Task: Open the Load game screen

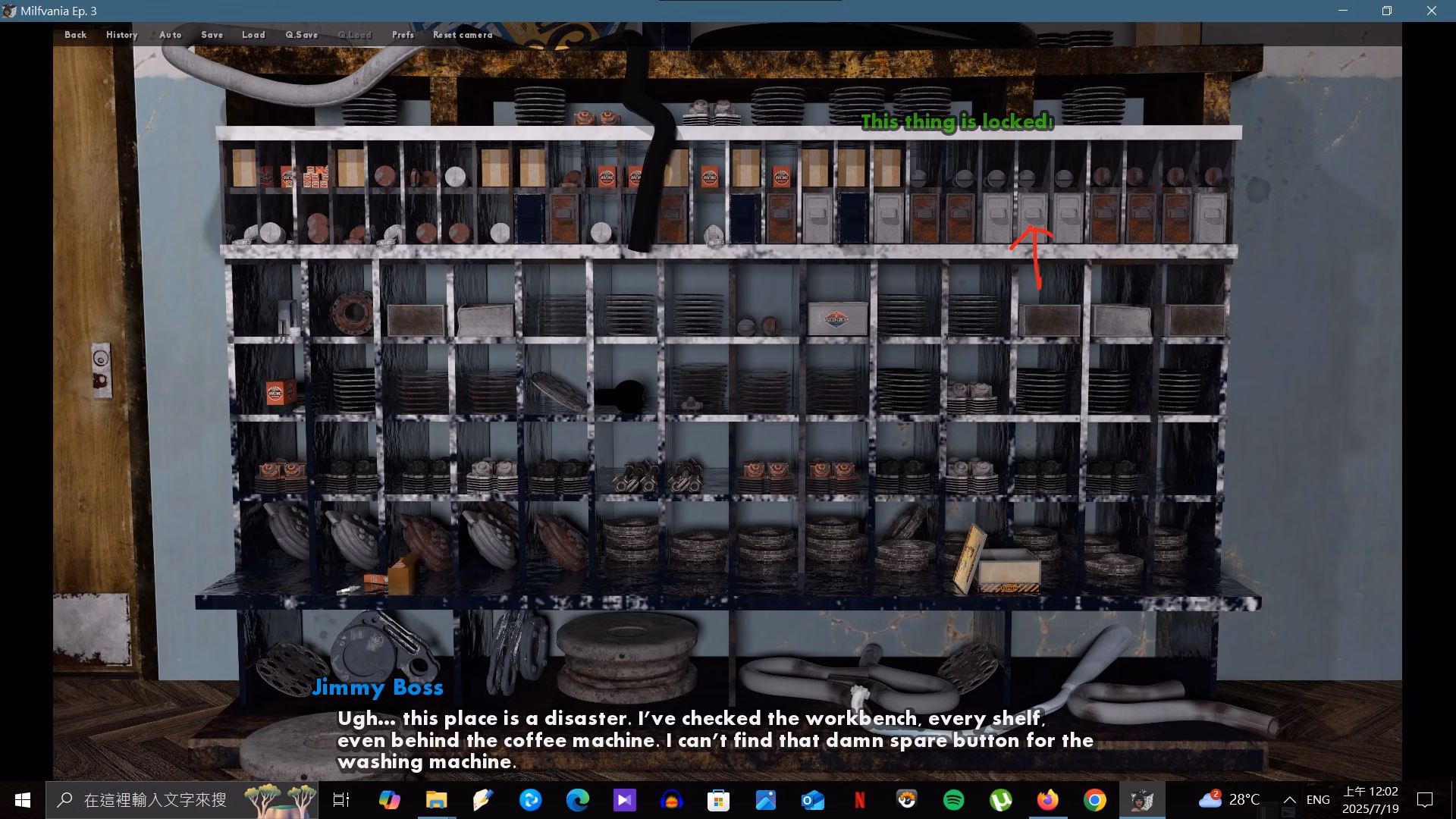Action: (253, 35)
